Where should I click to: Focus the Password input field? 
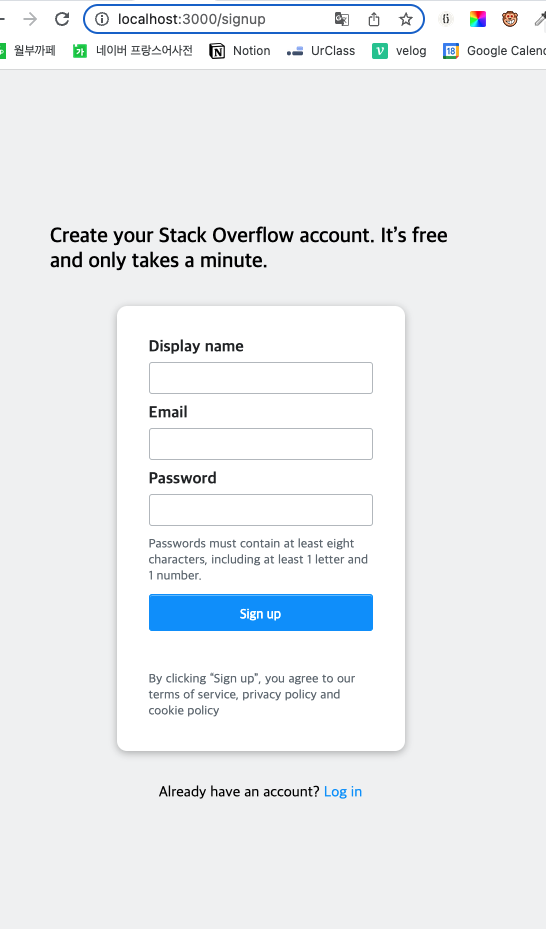[x=261, y=510]
